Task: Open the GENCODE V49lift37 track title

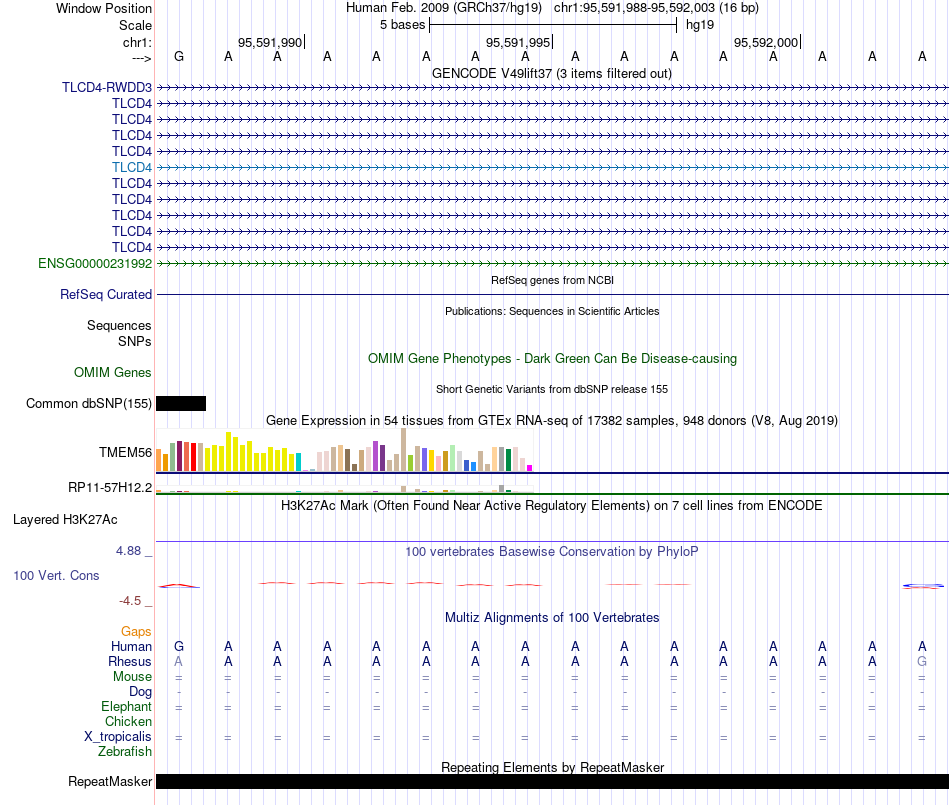Action: tap(552, 73)
